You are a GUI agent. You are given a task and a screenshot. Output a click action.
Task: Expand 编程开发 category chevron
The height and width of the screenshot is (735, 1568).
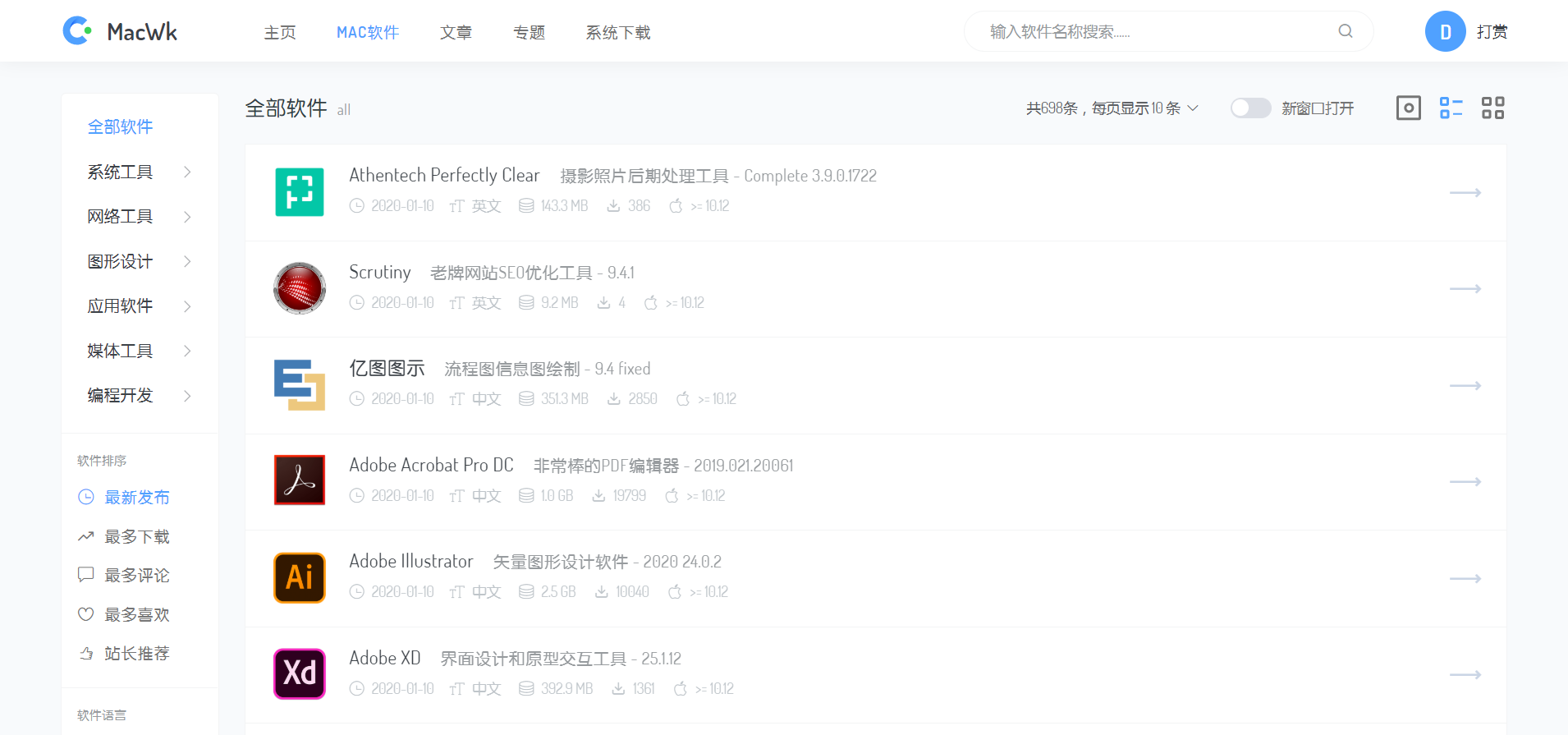tap(187, 396)
